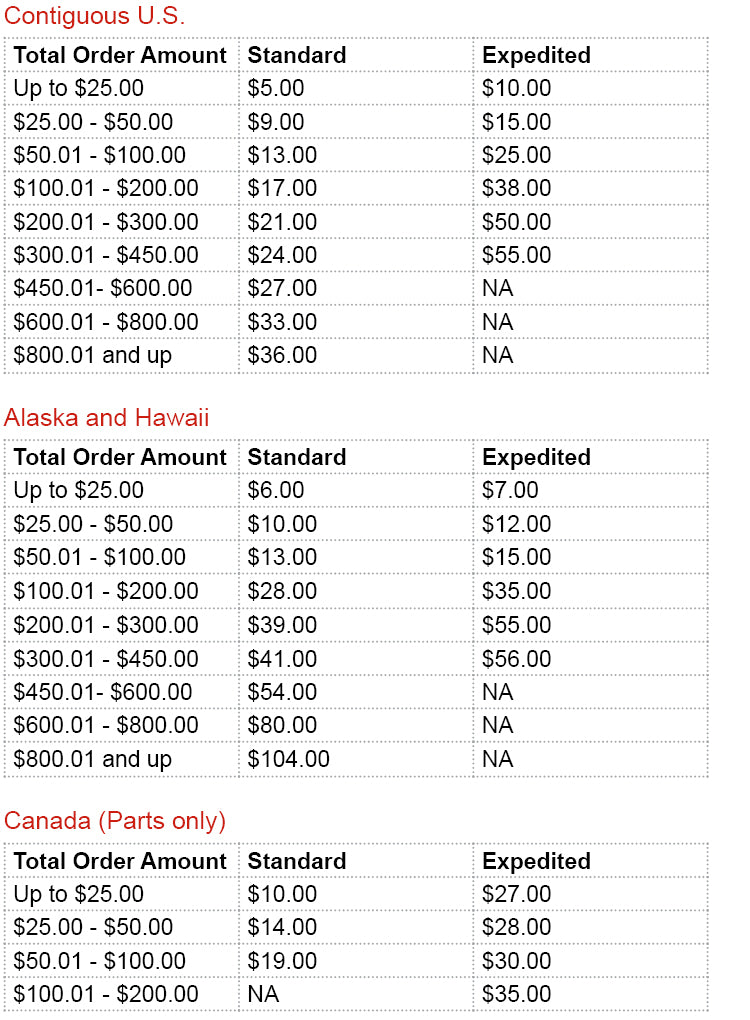Click the $80.00 standard rate cell
This screenshot has height=1020, width=750.
point(282,725)
